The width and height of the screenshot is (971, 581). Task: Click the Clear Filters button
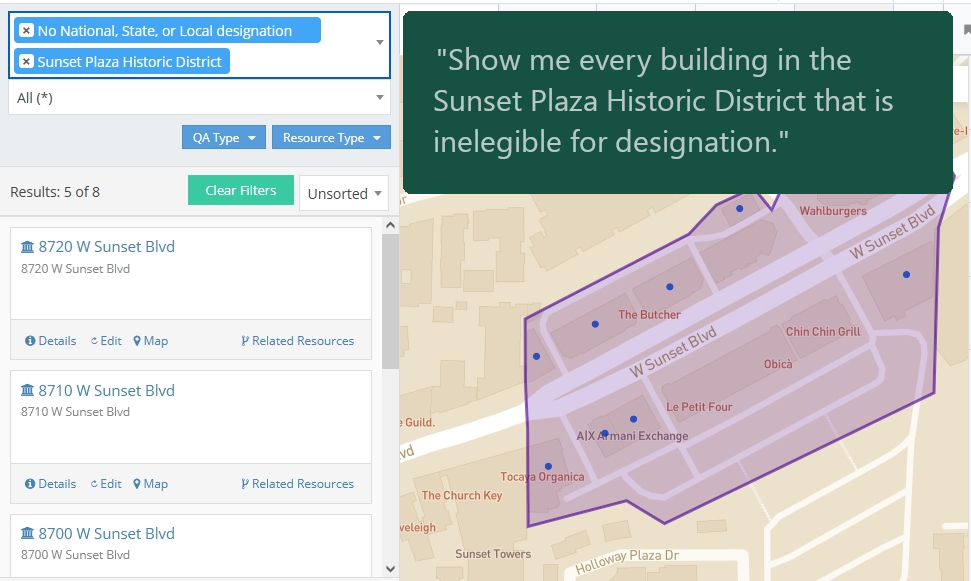pos(240,189)
